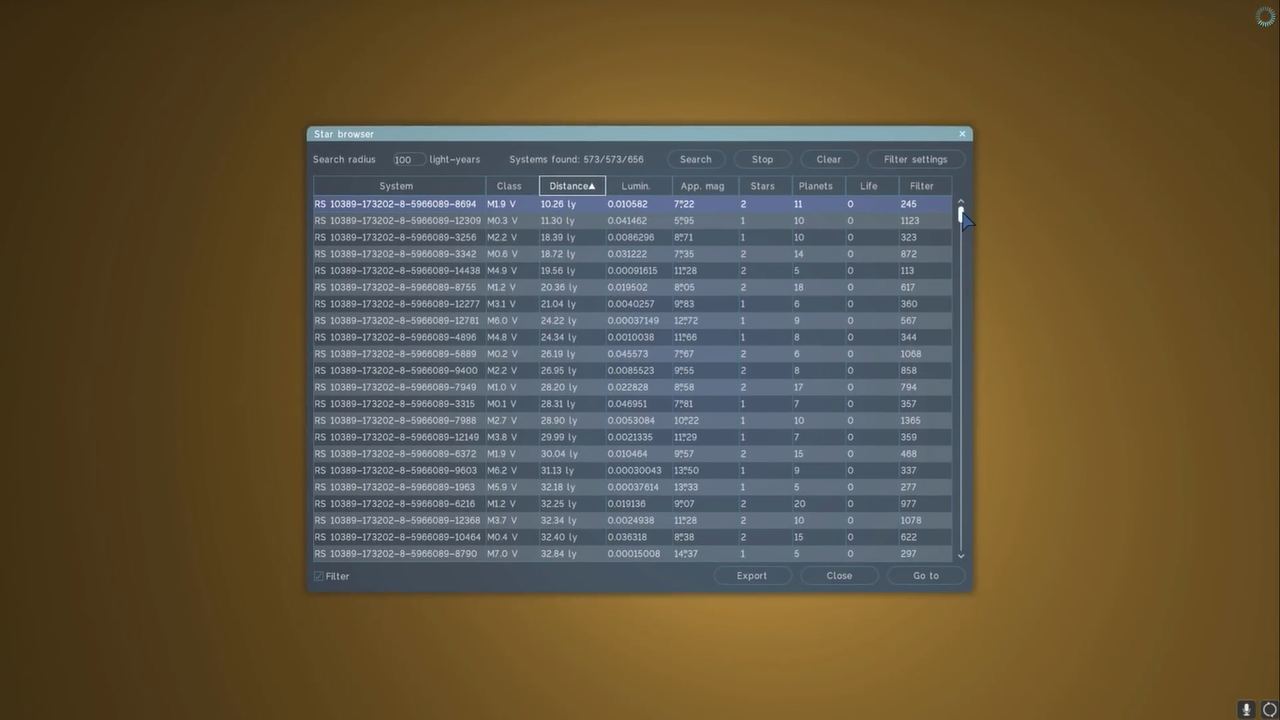The image size is (1280, 720).
Task: Click the circular icon at bottom right corner
Action: pos(1269,709)
